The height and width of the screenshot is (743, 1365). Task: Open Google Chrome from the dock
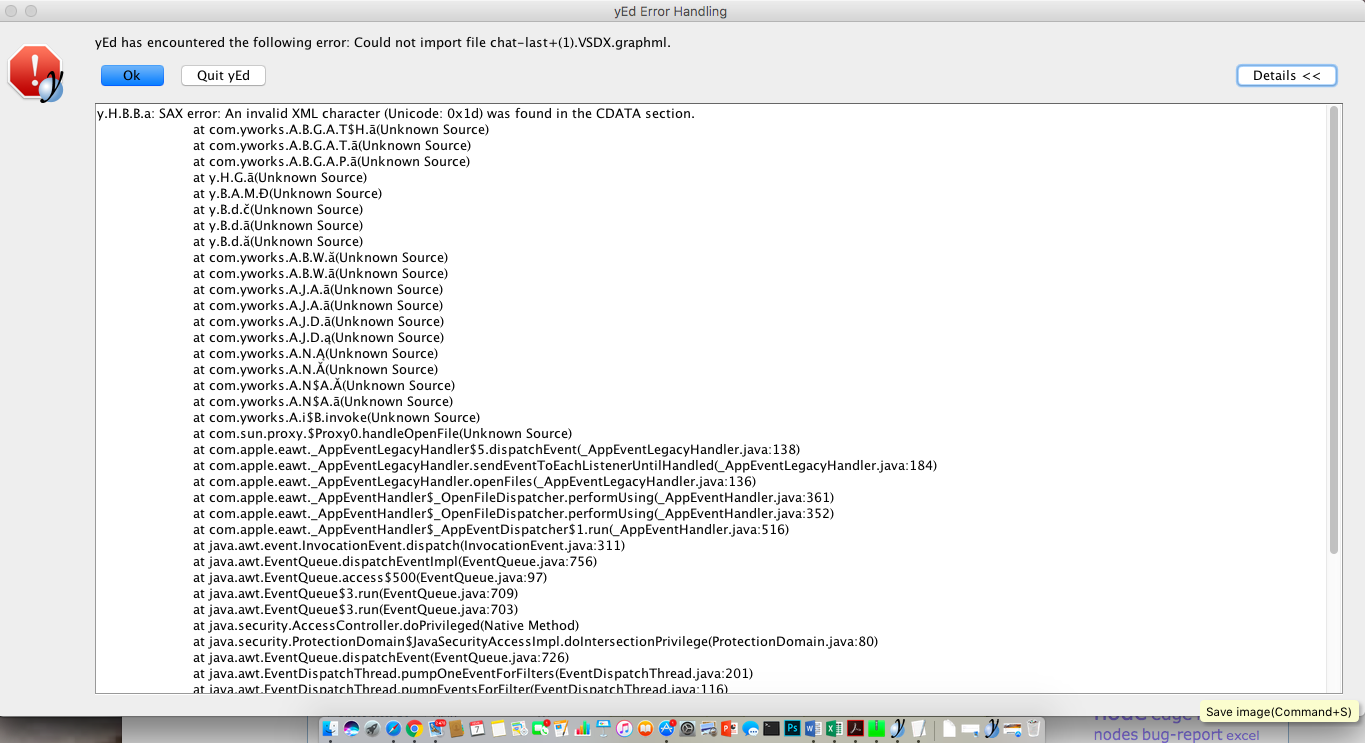[x=414, y=729]
